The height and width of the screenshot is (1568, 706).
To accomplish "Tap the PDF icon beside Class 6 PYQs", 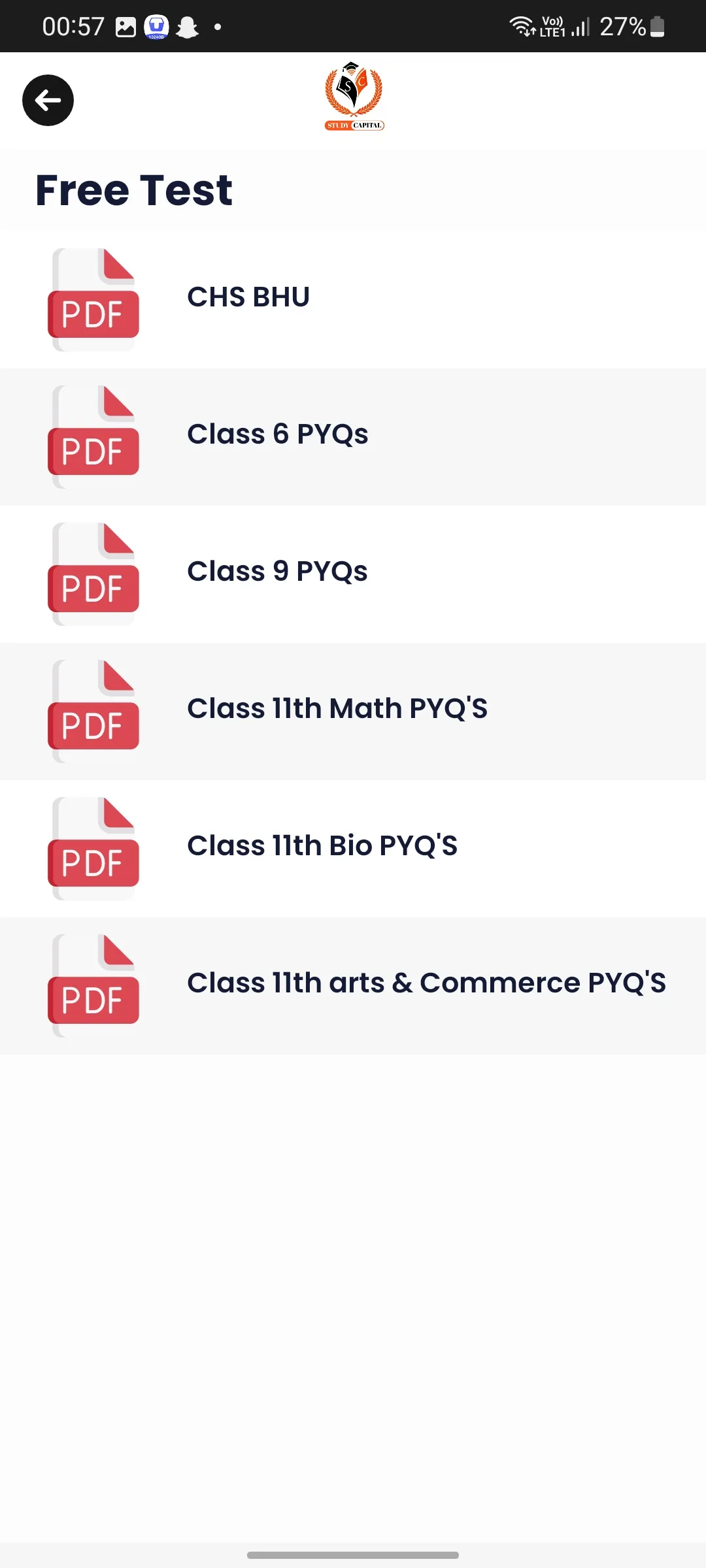I will coord(93,437).
